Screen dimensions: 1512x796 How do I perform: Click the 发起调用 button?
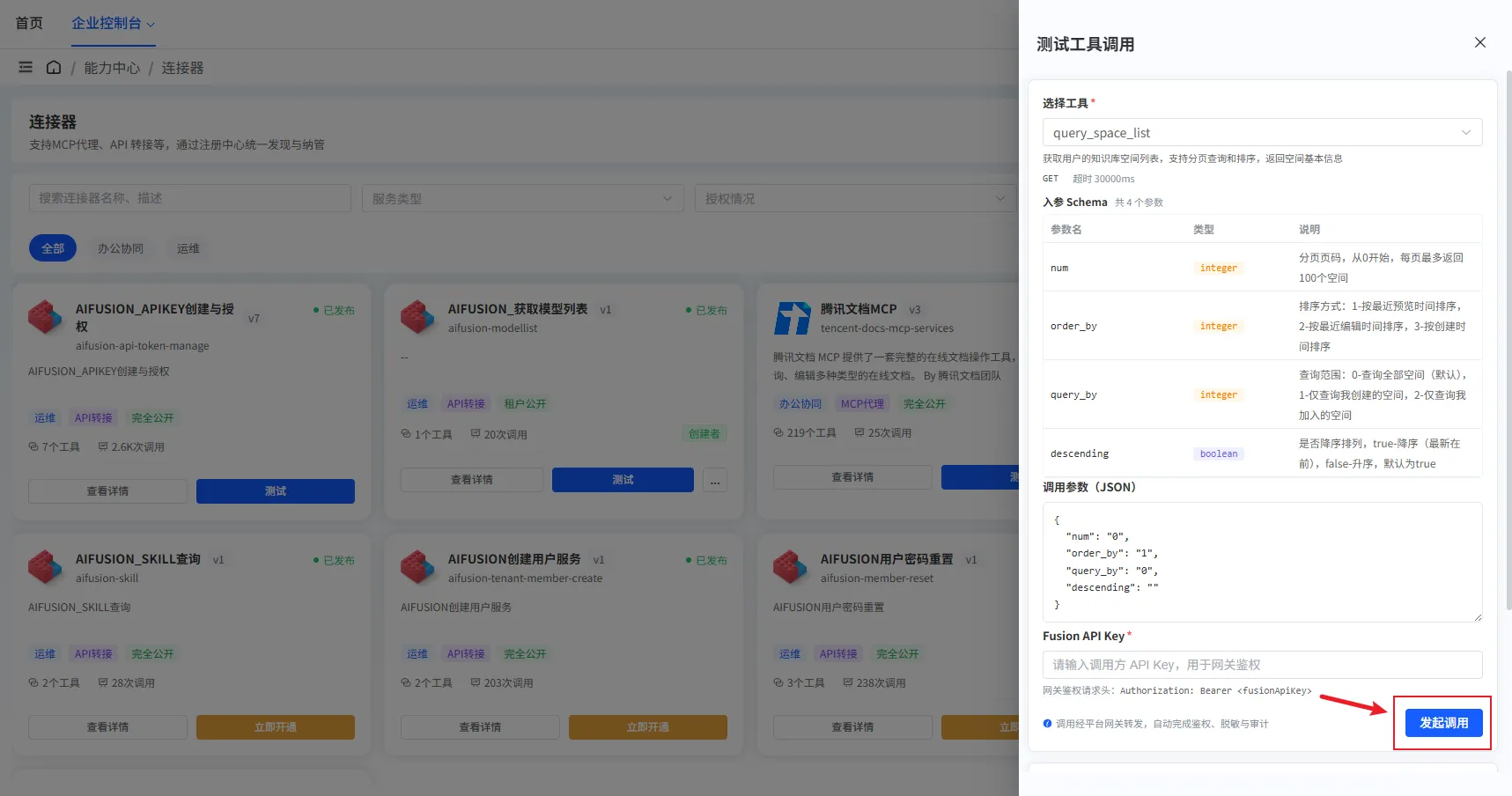click(1443, 723)
